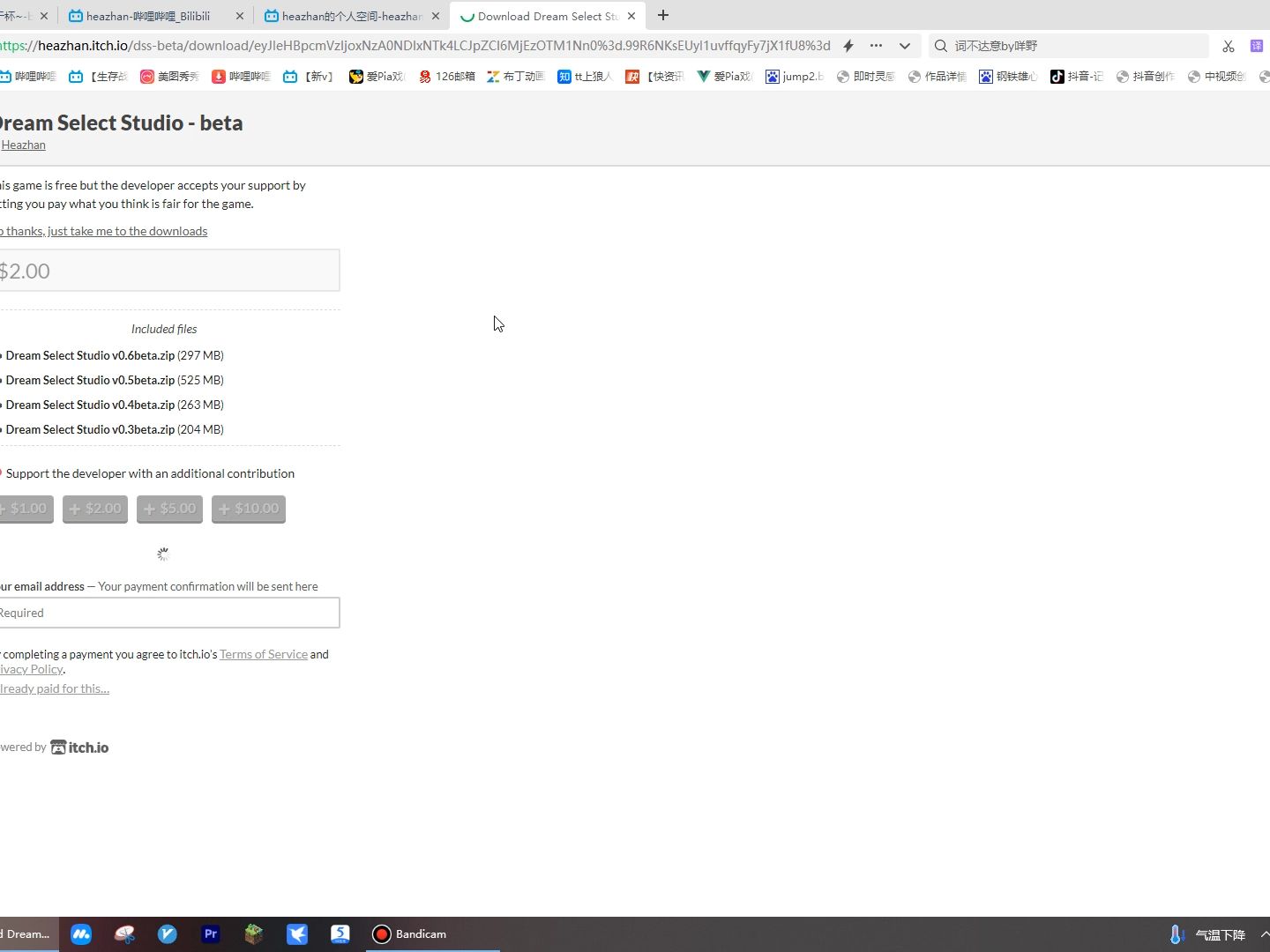
Task: Open the 抖音-记 TikTok bookmark
Action: (1077, 77)
